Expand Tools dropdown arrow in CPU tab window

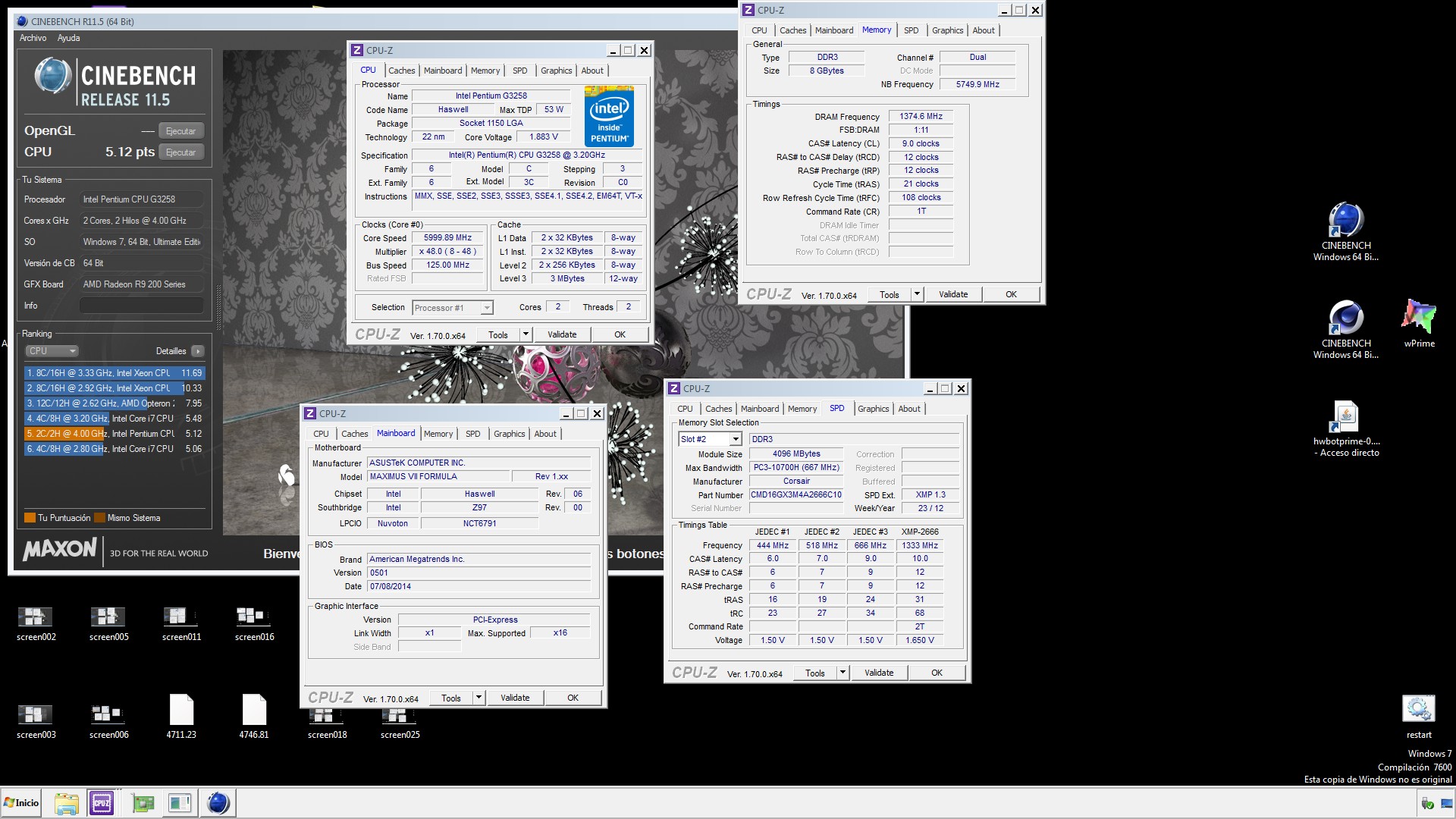pos(525,334)
